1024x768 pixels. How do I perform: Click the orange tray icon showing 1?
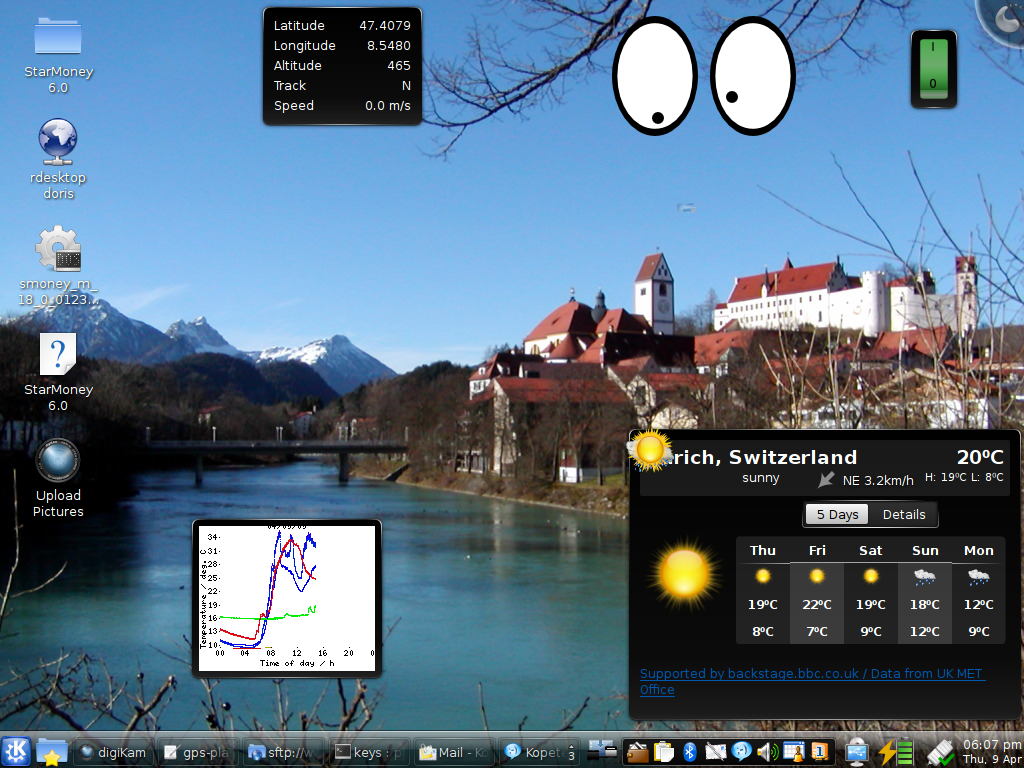(820, 752)
